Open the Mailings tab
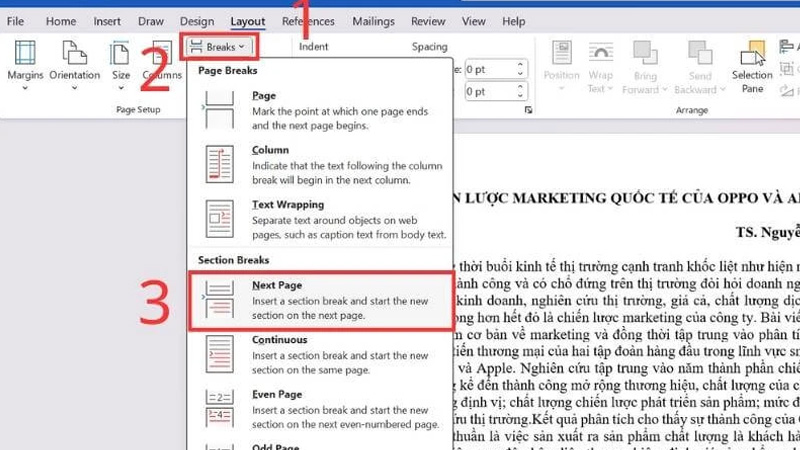The image size is (800, 450). (373, 21)
